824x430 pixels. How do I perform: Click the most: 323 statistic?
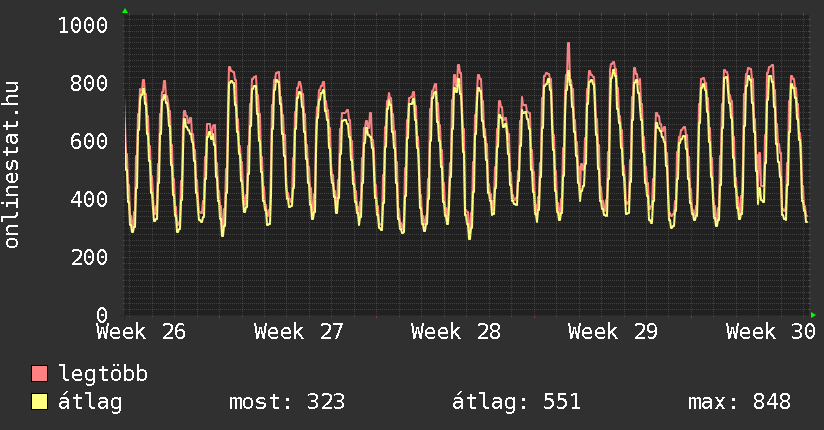(287, 402)
